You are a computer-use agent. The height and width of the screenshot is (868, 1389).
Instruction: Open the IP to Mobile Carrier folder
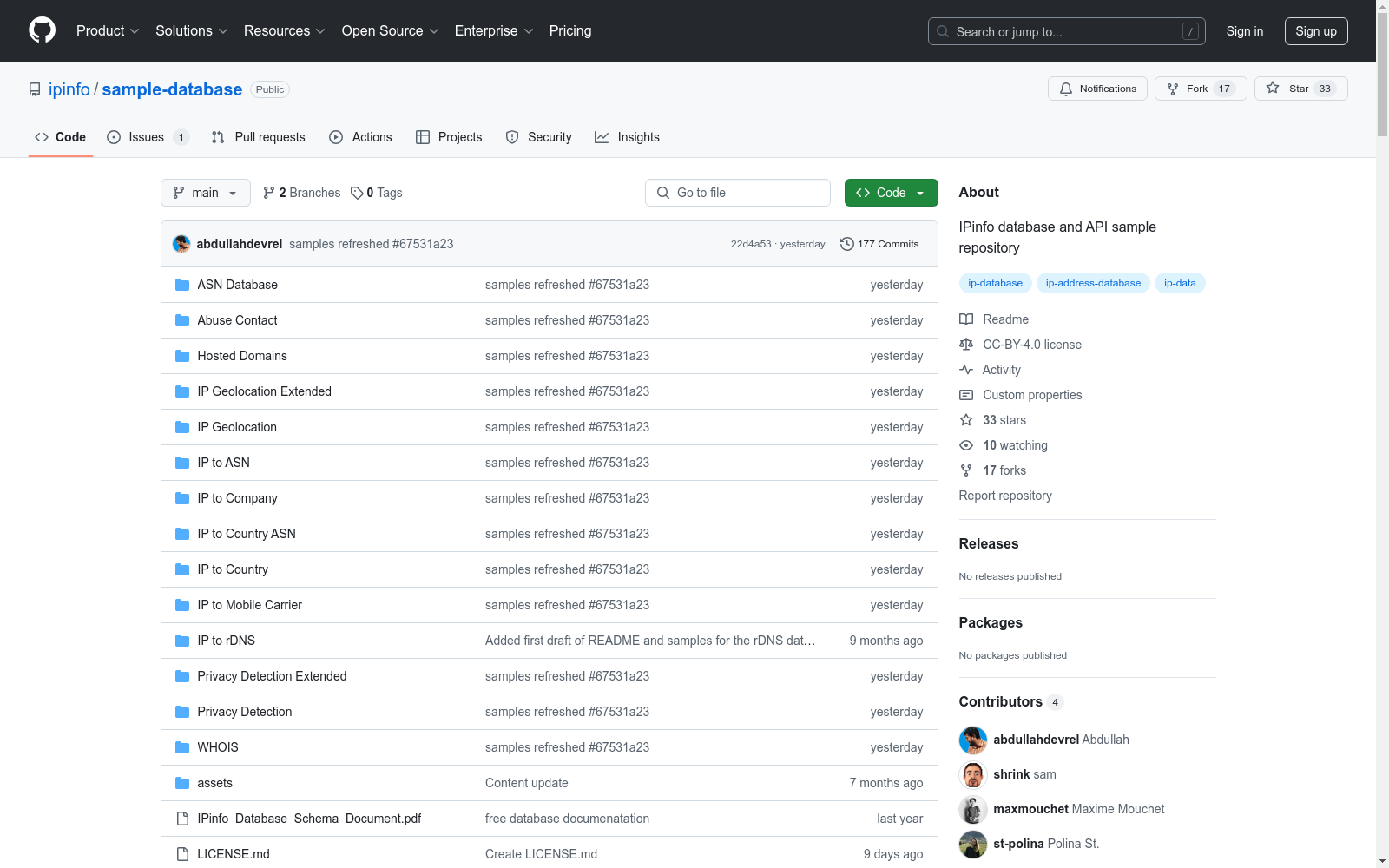pos(250,605)
